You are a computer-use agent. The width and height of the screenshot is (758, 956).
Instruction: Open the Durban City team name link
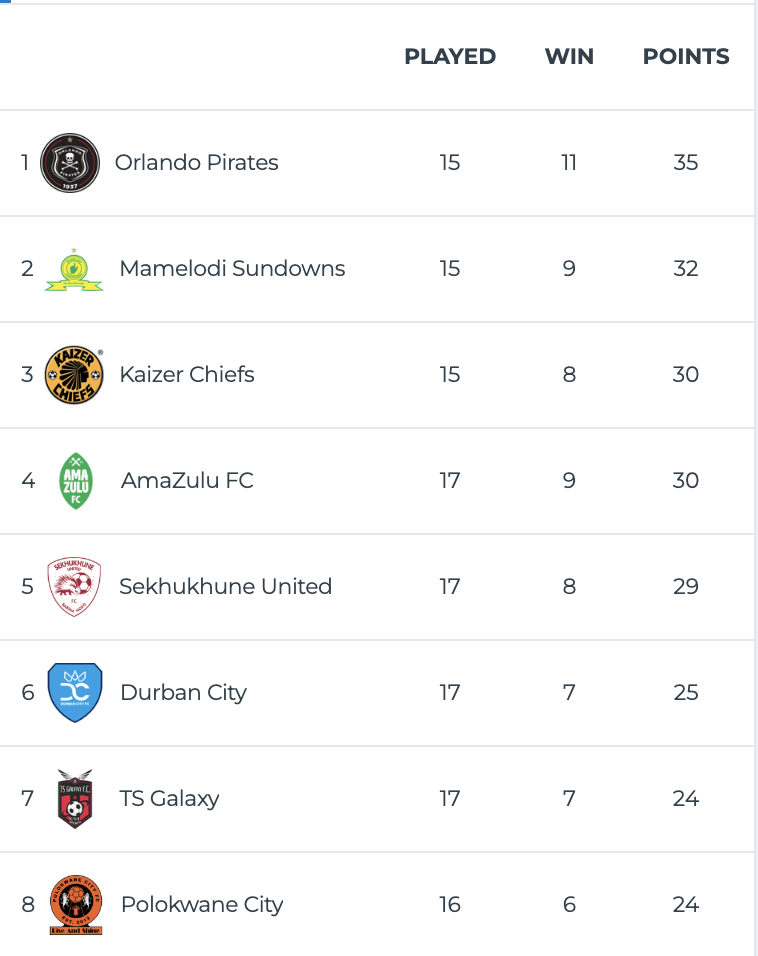point(183,693)
